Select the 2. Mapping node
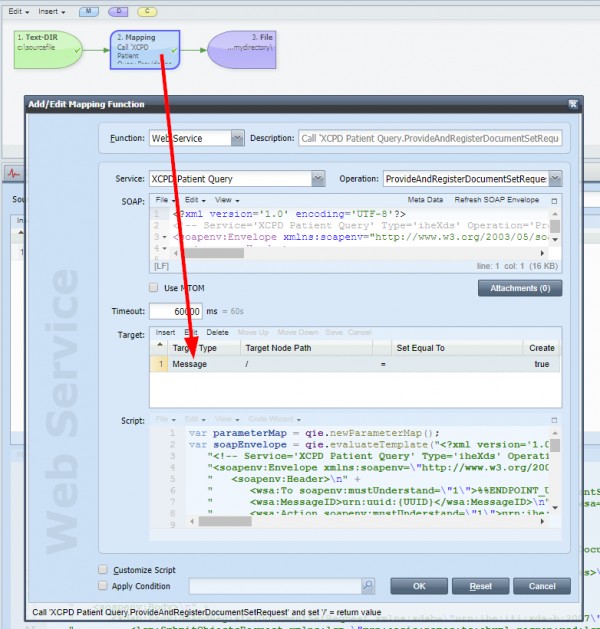 (x=145, y=50)
